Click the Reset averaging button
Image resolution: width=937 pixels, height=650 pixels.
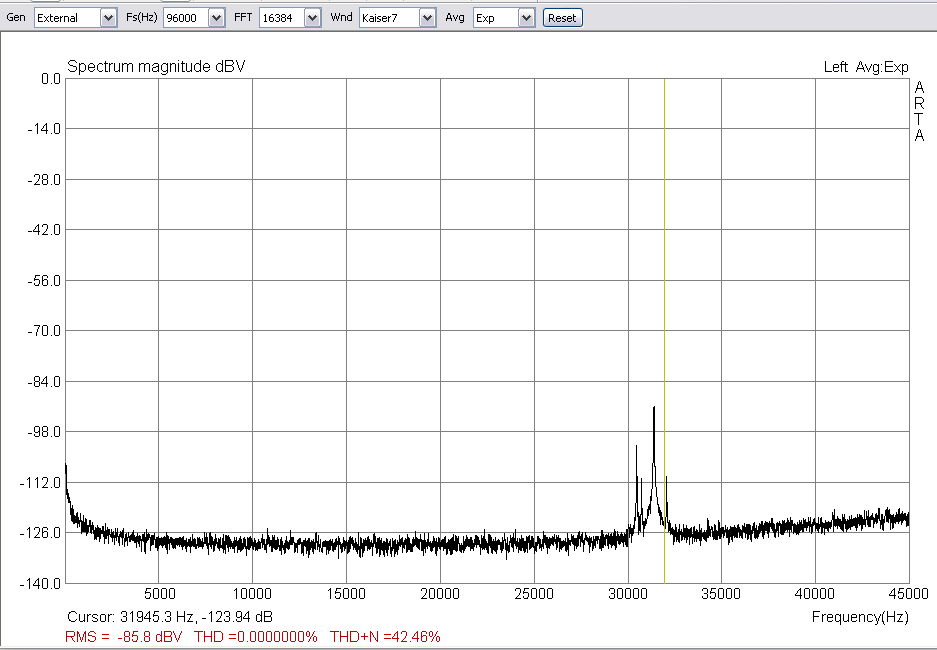click(562, 18)
